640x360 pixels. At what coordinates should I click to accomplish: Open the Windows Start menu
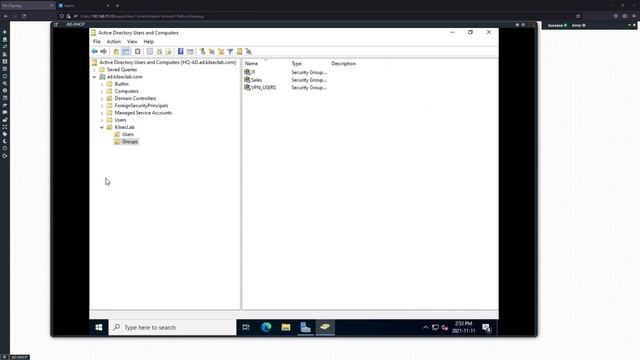tap(99, 327)
